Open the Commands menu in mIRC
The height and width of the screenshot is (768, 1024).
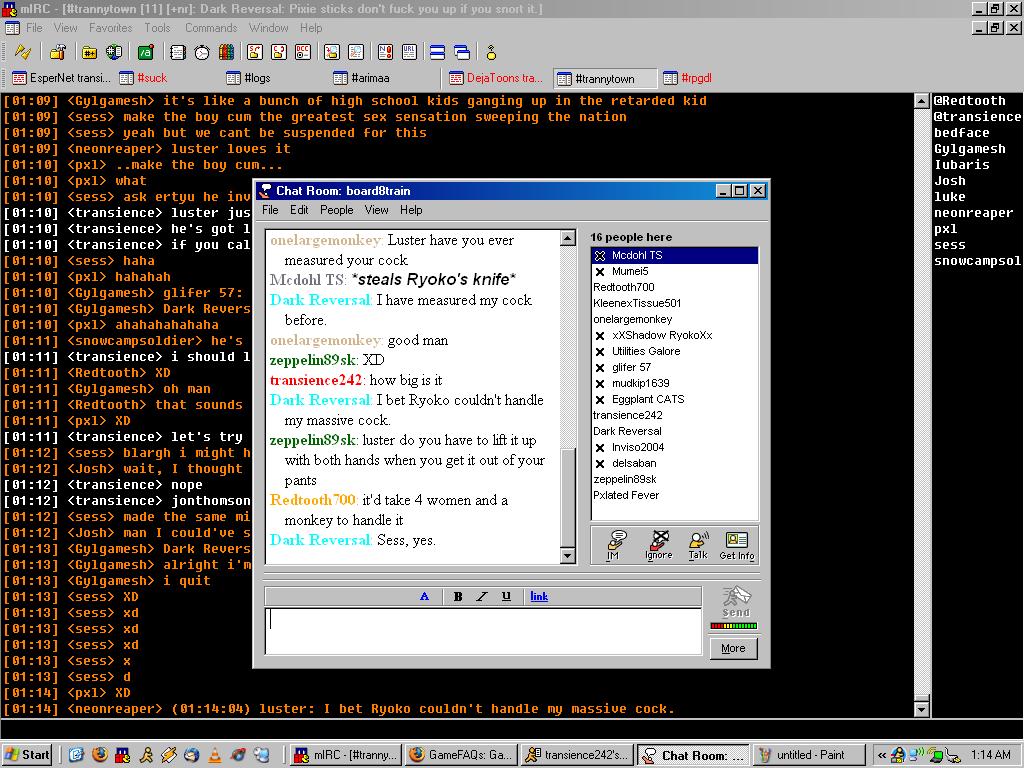(211, 28)
